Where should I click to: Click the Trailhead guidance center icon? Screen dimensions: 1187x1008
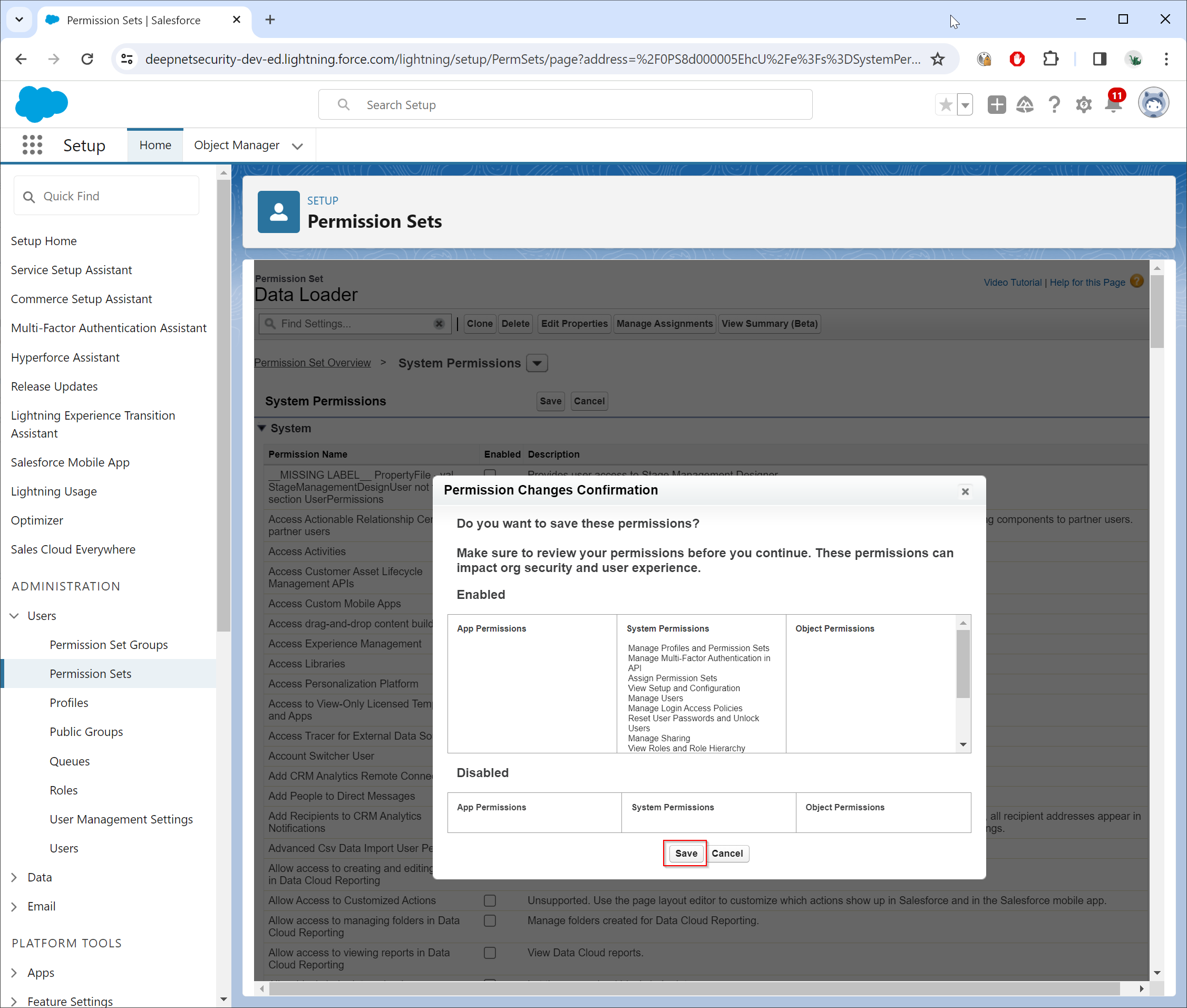pos(1025,104)
